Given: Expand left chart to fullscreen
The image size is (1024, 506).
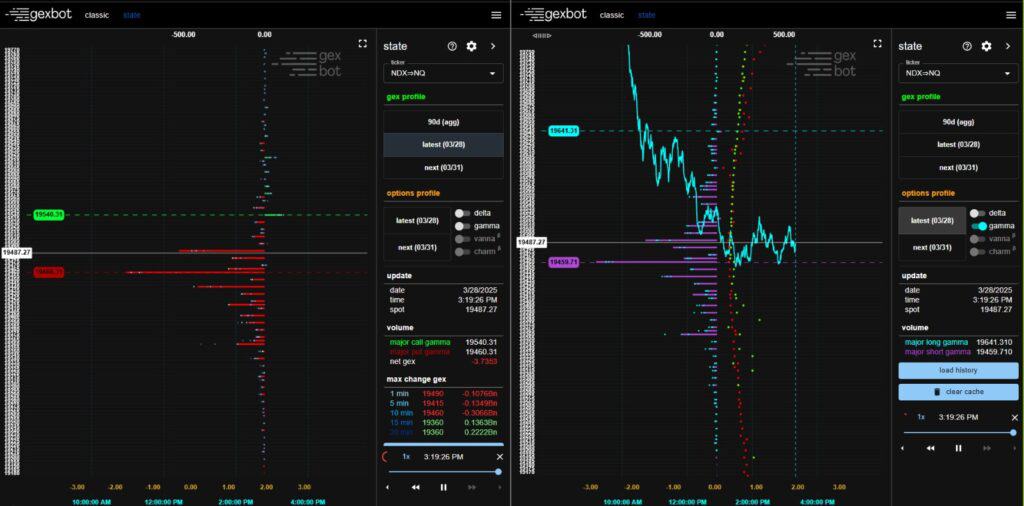Looking at the screenshot, I should click(363, 44).
